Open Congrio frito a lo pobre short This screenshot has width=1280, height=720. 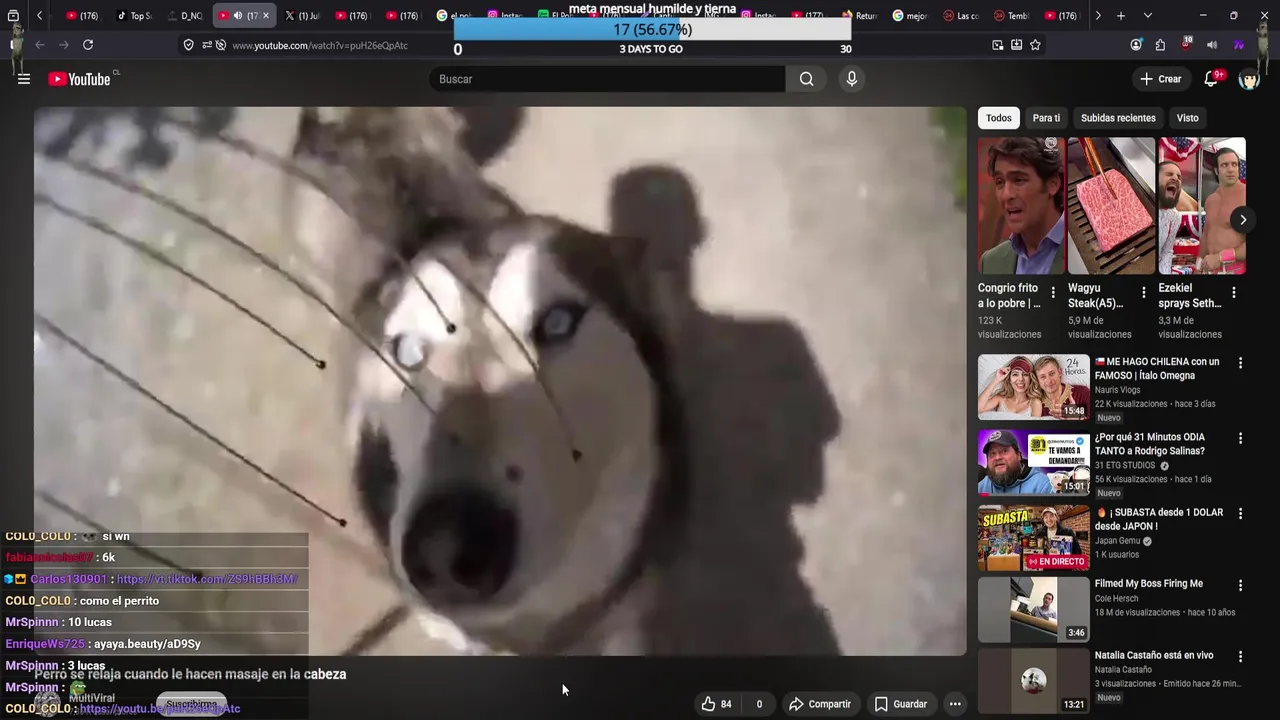[x=1021, y=206]
